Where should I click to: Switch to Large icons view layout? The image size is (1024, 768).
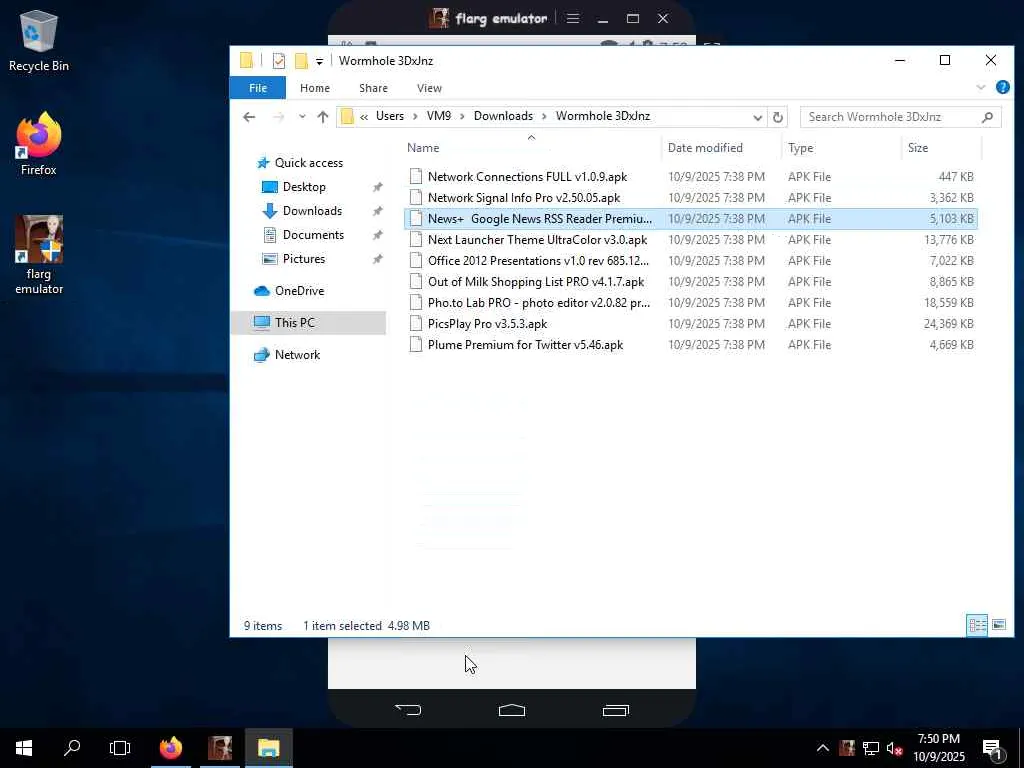pyautogui.click(x=999, y=625)
